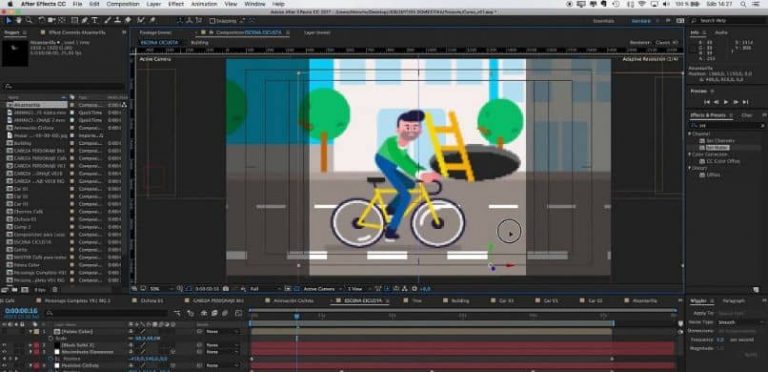This screenshot has width=768, height=372.
Task: Open the timeline Graph Editor icon
Action: pos(238,314)
